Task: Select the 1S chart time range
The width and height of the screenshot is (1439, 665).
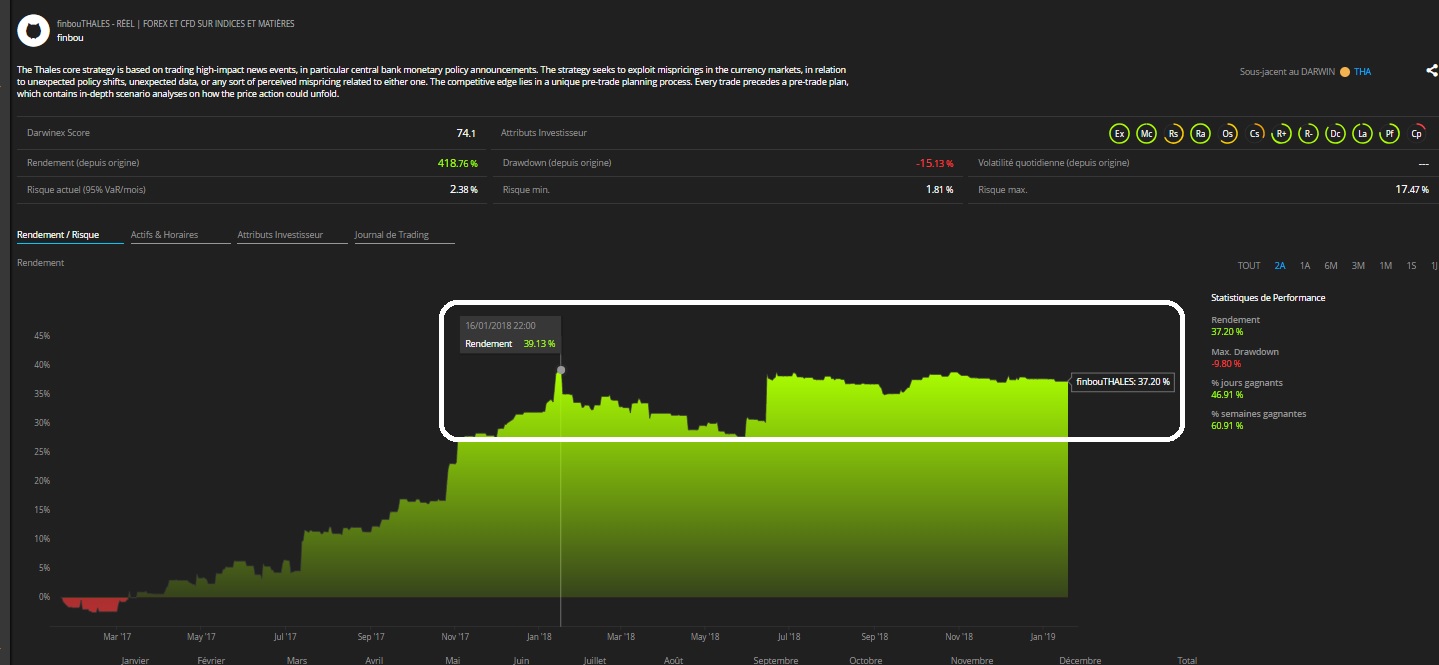Action: pyautogui.click(x=1411, y=266)
